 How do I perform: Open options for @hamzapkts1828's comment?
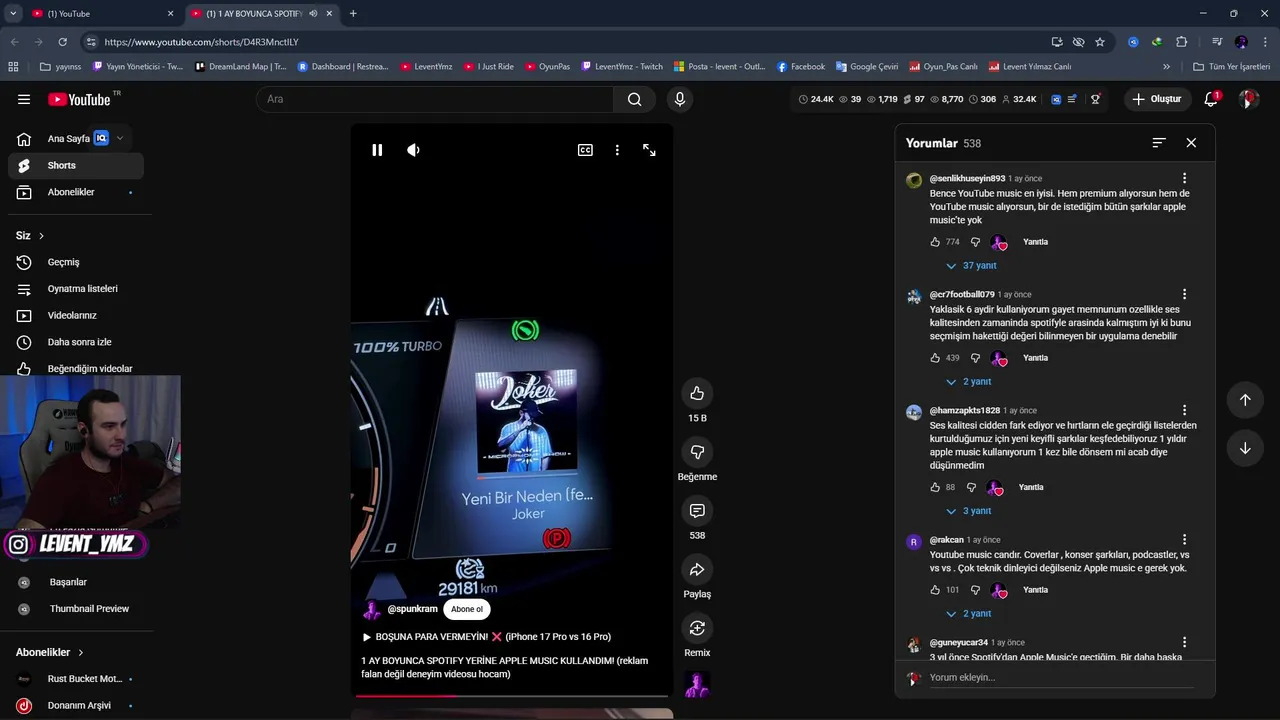coord(1185,410)
